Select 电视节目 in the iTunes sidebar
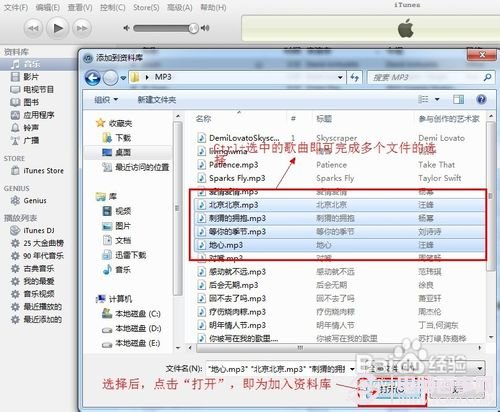500x412 pixels. [38, 90]
